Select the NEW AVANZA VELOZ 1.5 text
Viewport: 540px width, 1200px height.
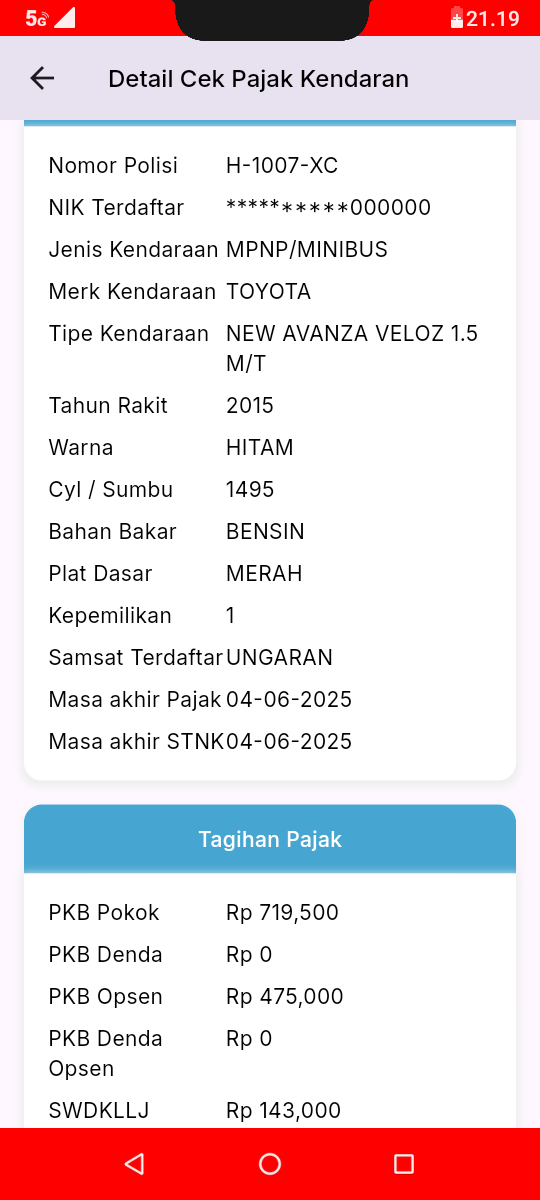click(x=352, y=333)
